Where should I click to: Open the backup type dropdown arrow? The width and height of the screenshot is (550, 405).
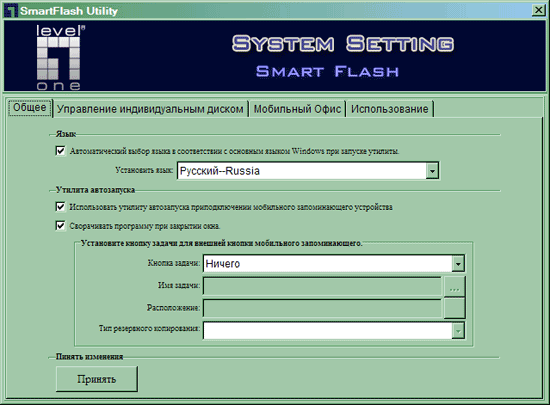pos(458,331)
